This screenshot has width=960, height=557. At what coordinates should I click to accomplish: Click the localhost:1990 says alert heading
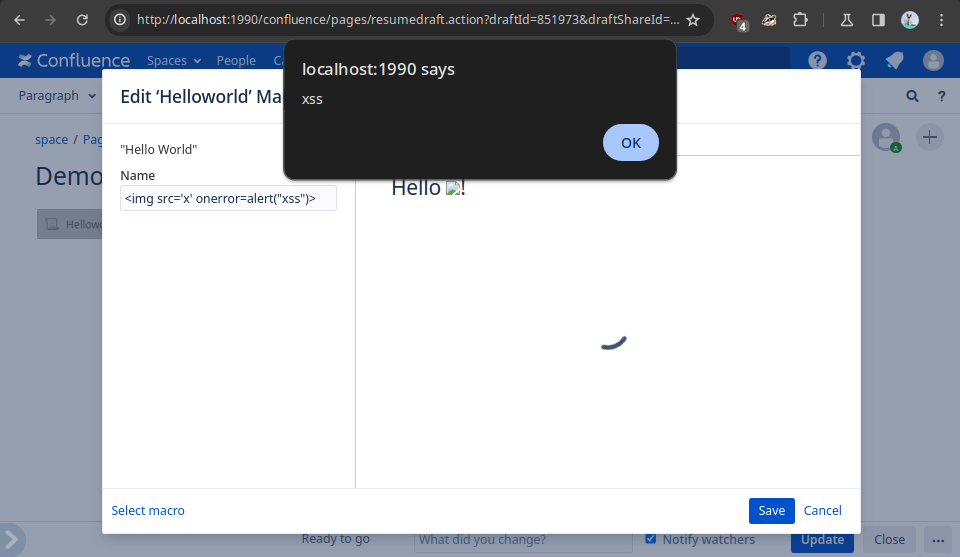pyautogui.click(x=378, y=69)
